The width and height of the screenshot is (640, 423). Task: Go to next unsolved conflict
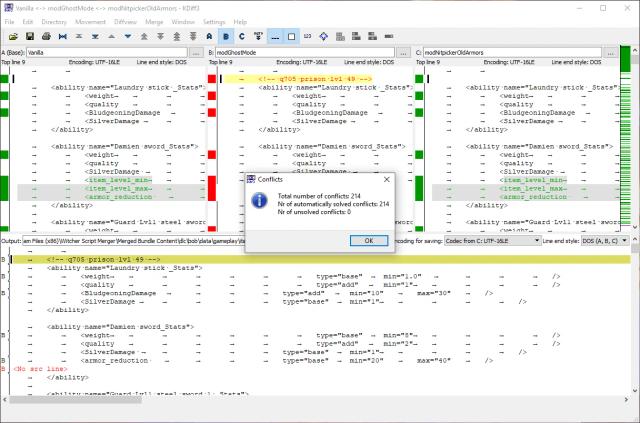193,36
